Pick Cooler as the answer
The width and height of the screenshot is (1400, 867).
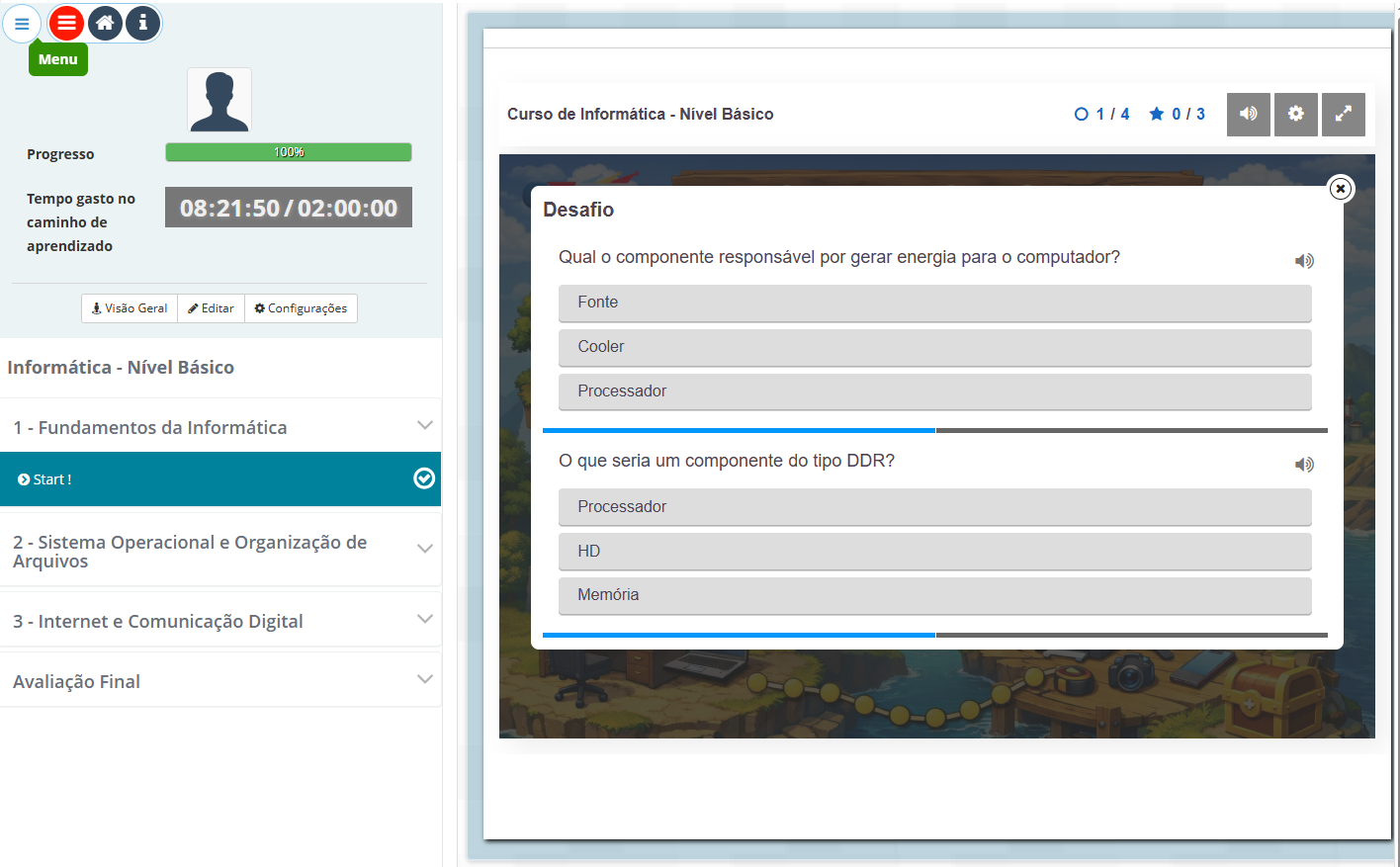pyautogui.click(x=934, y=347)
